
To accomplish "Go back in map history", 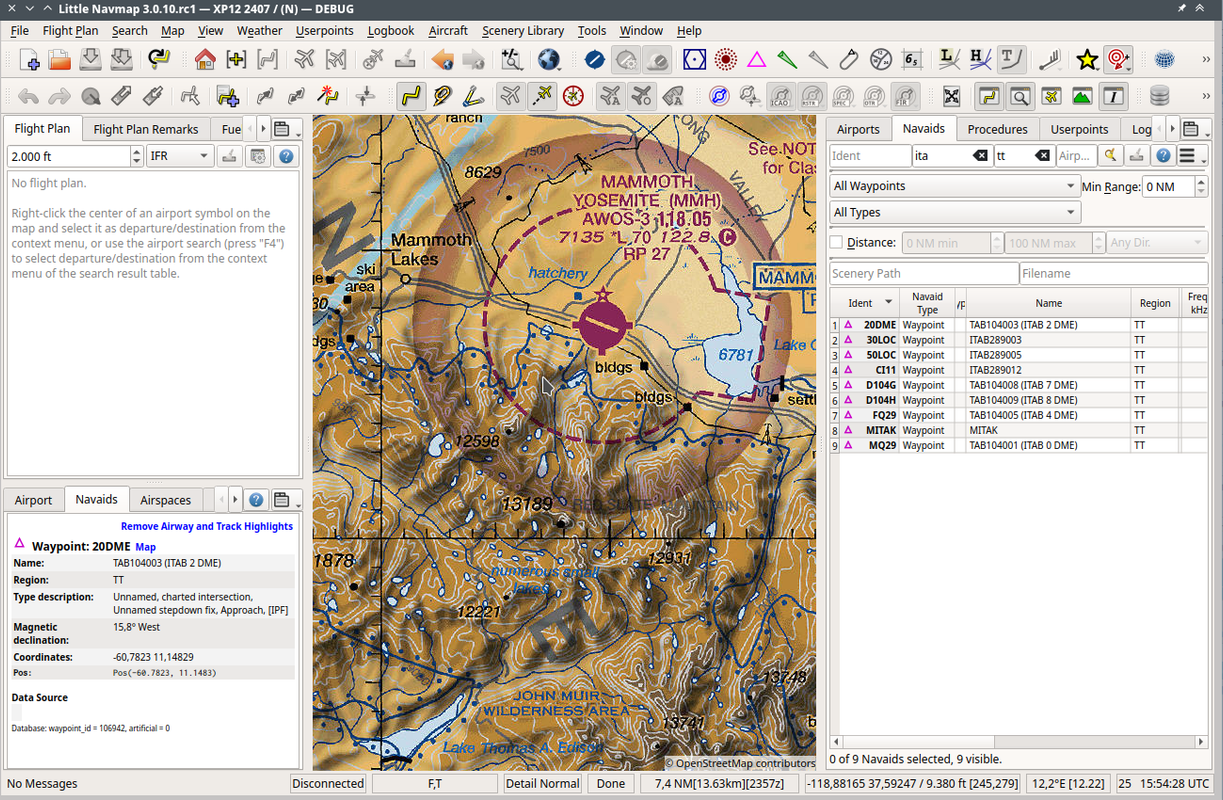I will (442, 60).
